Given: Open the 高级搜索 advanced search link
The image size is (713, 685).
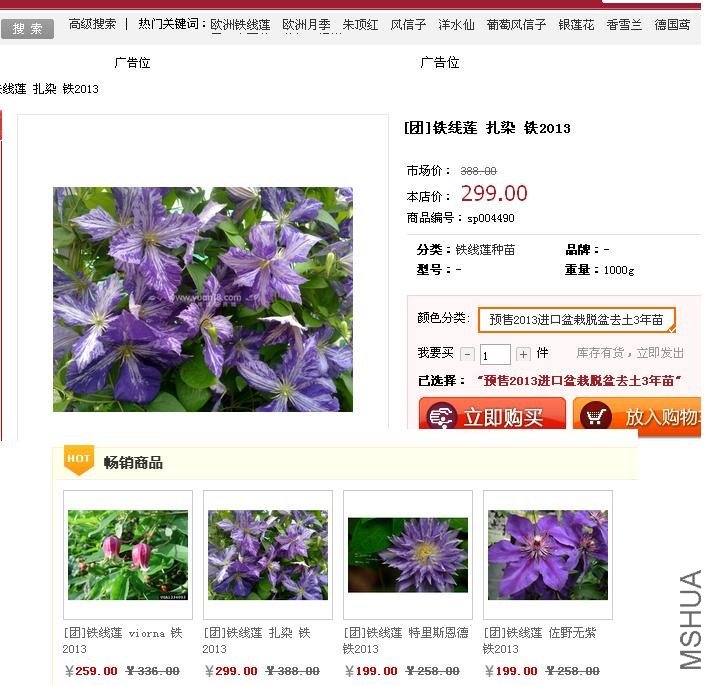Looking at the screenshot, I should pyautogui.click(x=92, y=24).
